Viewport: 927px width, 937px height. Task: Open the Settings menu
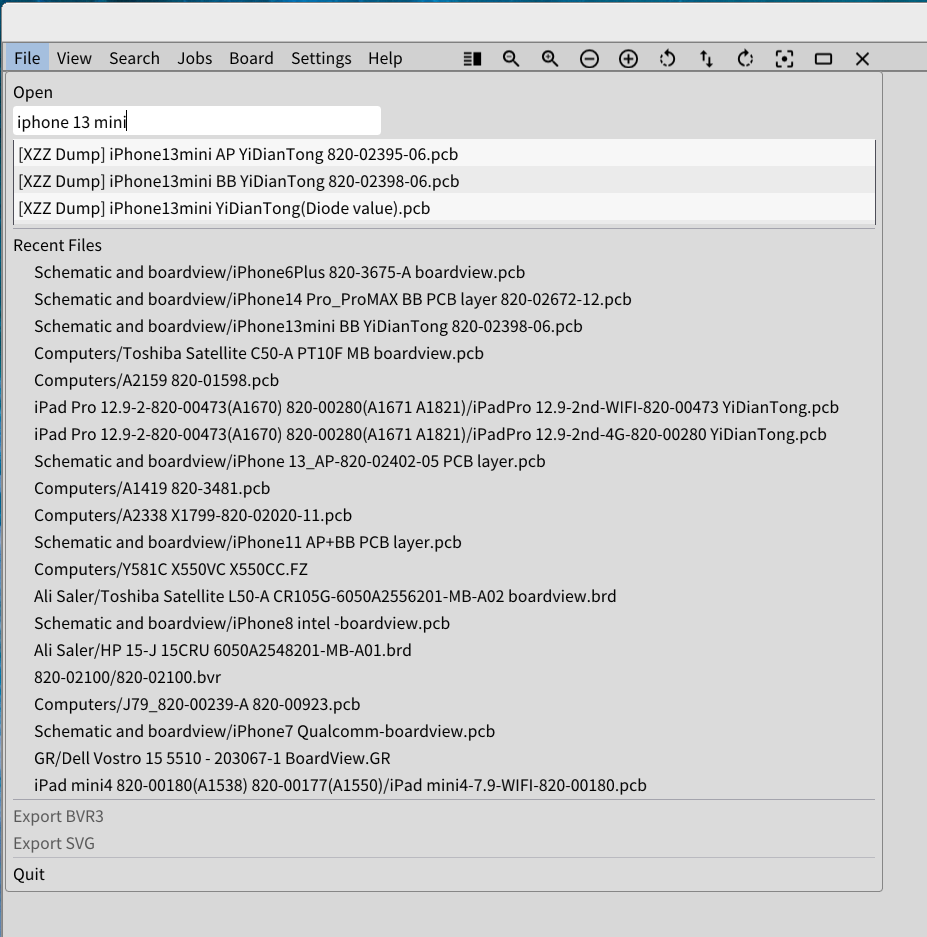[321, 58]
